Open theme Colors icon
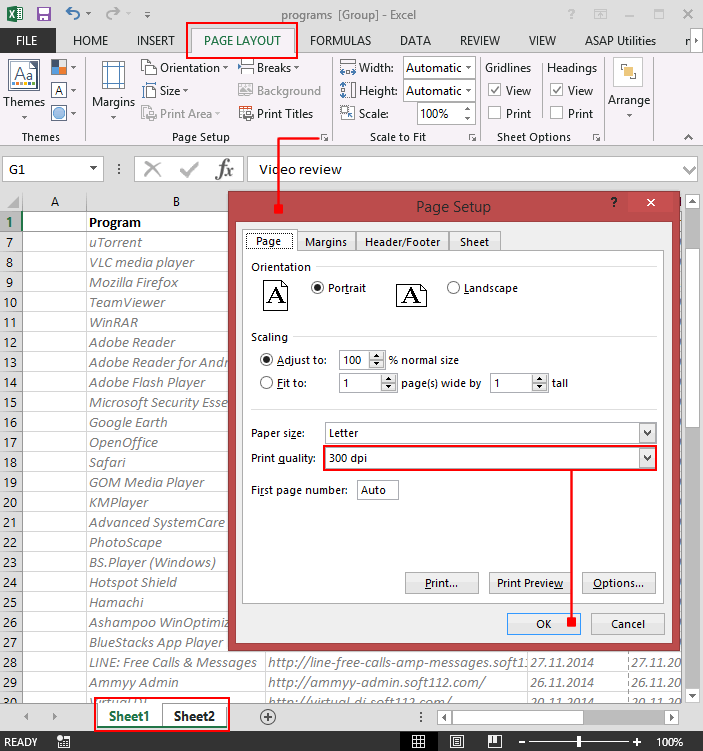The image size is (703, 751). (59, 67)
